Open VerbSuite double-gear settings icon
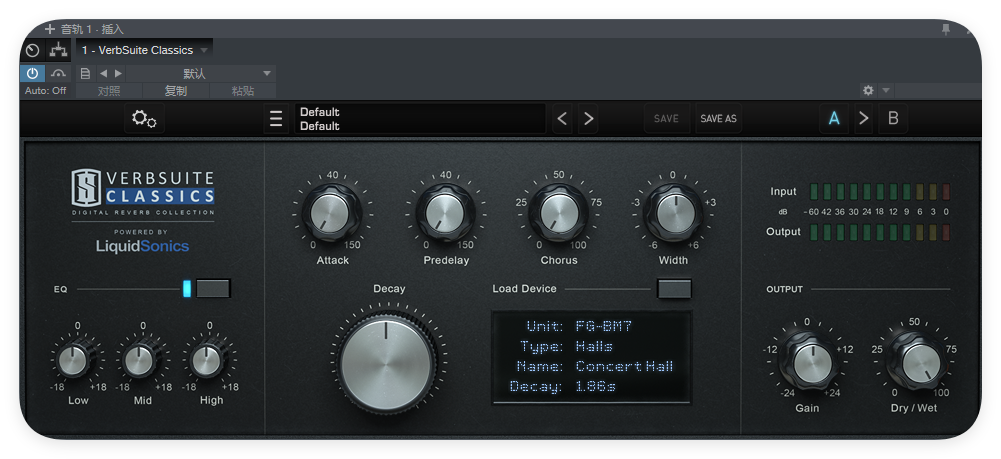 coord(144,119)
